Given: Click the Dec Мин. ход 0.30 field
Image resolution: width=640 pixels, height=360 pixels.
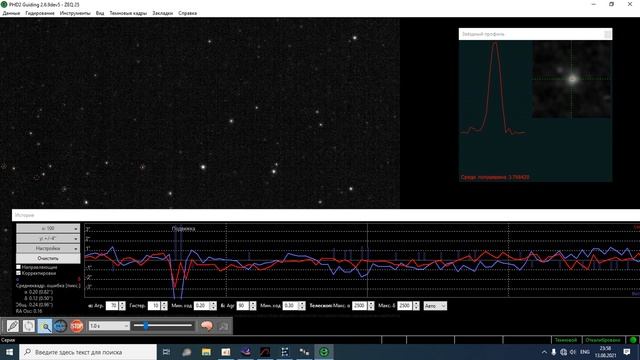Looking at the screenshot, I should coord(291,306).
